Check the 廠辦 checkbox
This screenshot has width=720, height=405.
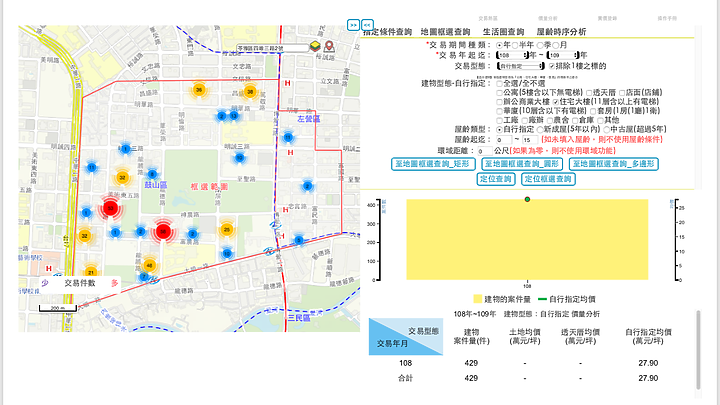point(524,120)
